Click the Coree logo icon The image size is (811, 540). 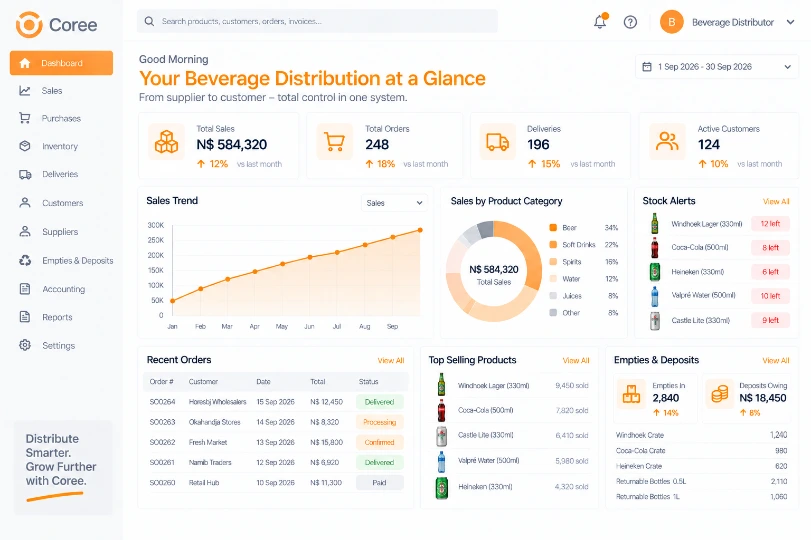pyautogui.click(x=29, y=24)
